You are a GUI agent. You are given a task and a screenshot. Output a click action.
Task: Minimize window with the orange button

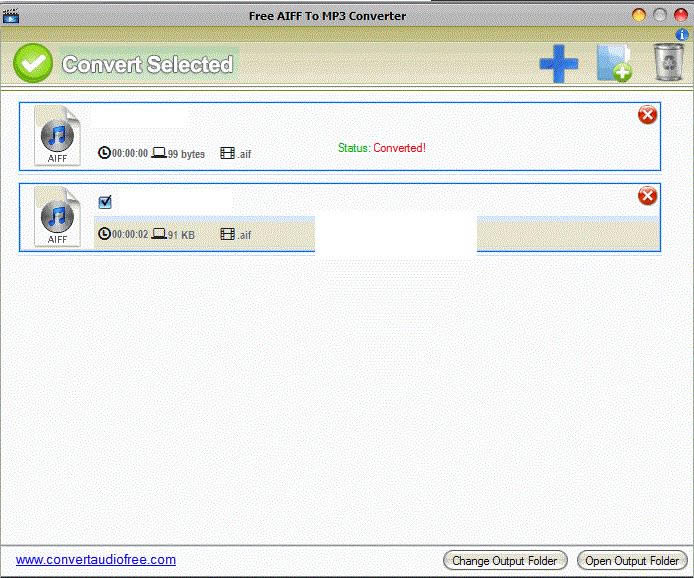639,15
